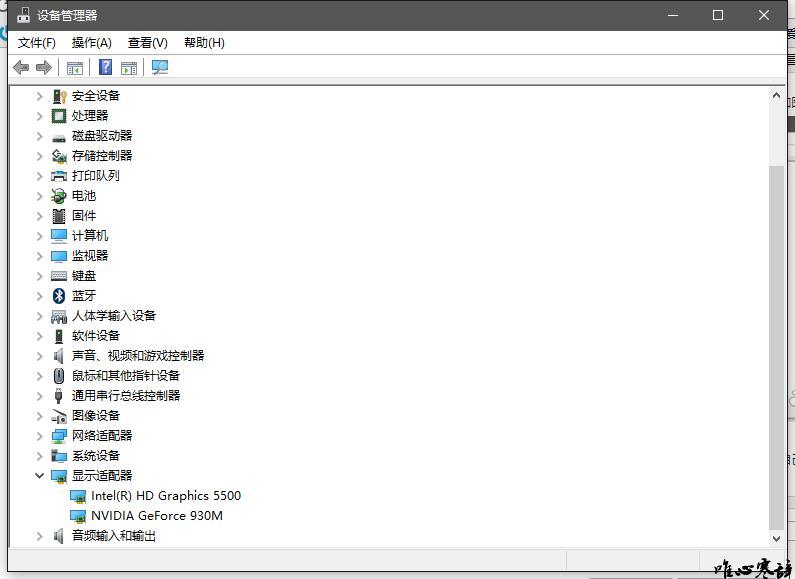This screenshot has width=795, height=579.
Task: Open the 操作(A) menu
Action: tap(91, 43)
